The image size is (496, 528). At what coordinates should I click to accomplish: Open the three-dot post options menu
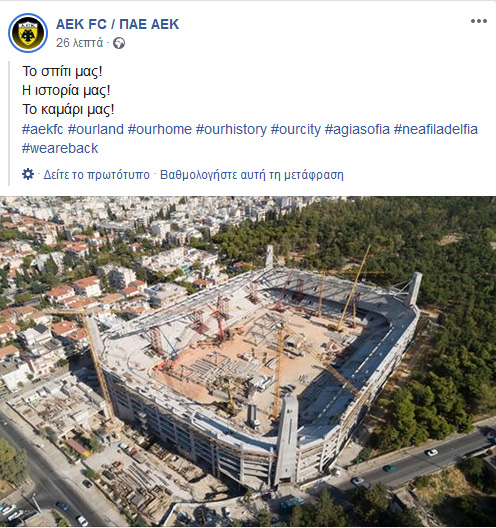[x=478, y=21]
